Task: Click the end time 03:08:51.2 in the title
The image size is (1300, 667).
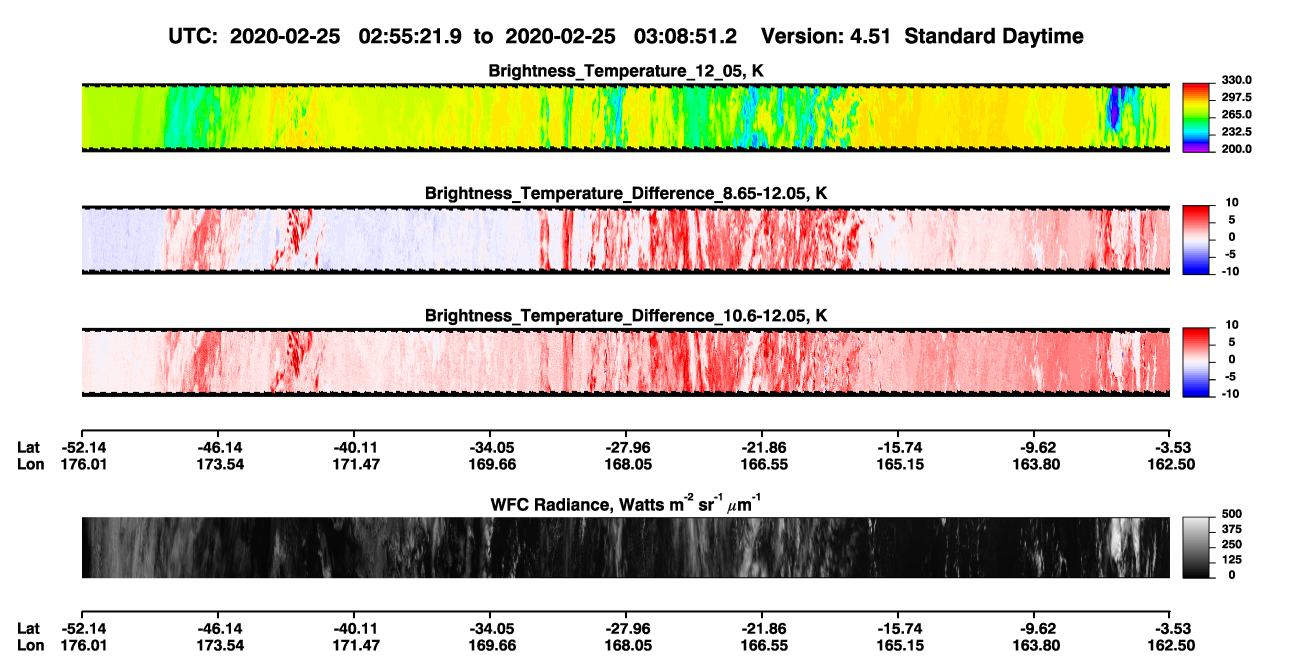Action: coord(686,36)
